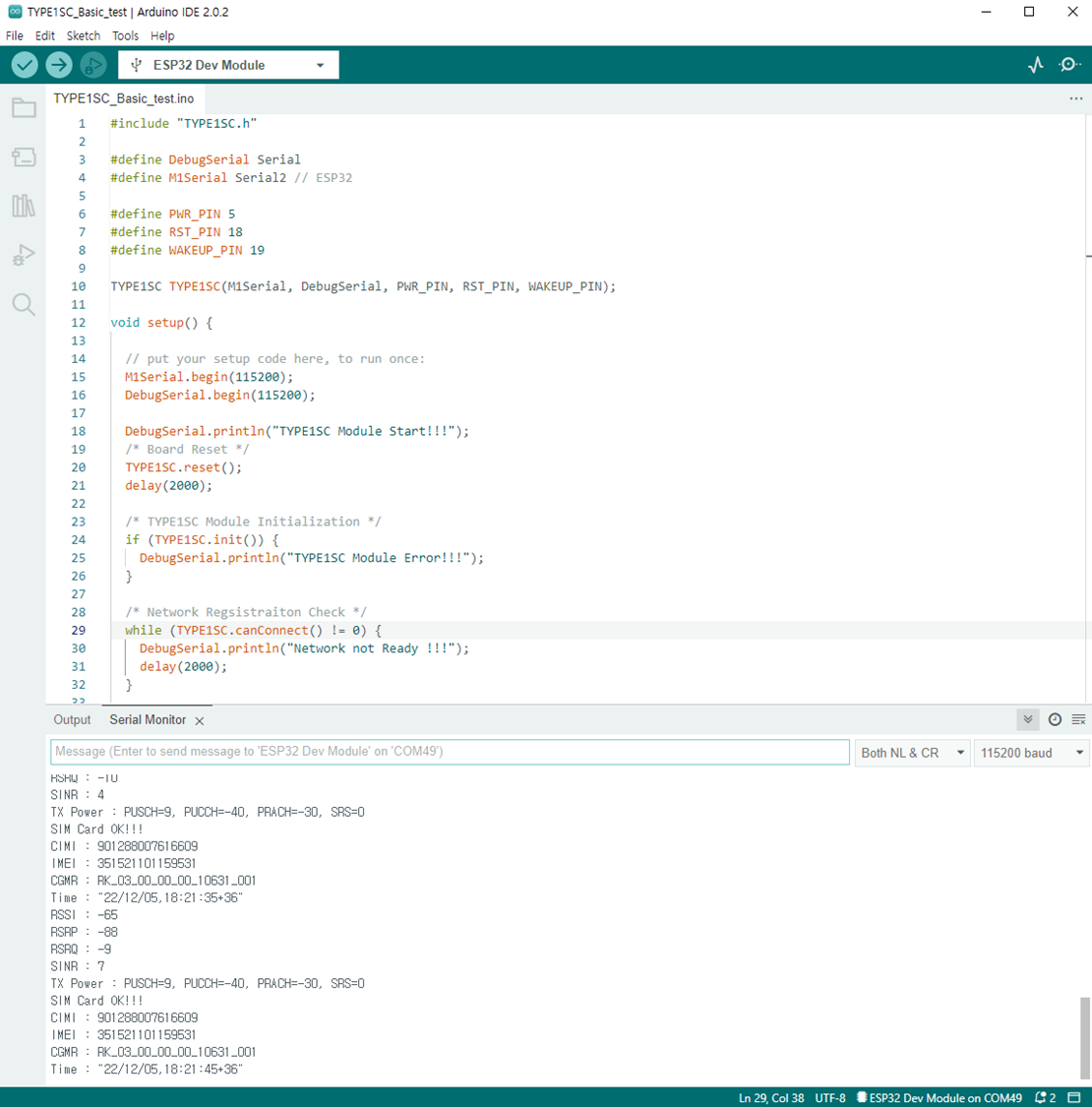Click line number 12 in the gutter
Viewport: 1092px width, 1107px height.
tap(79, 323)
